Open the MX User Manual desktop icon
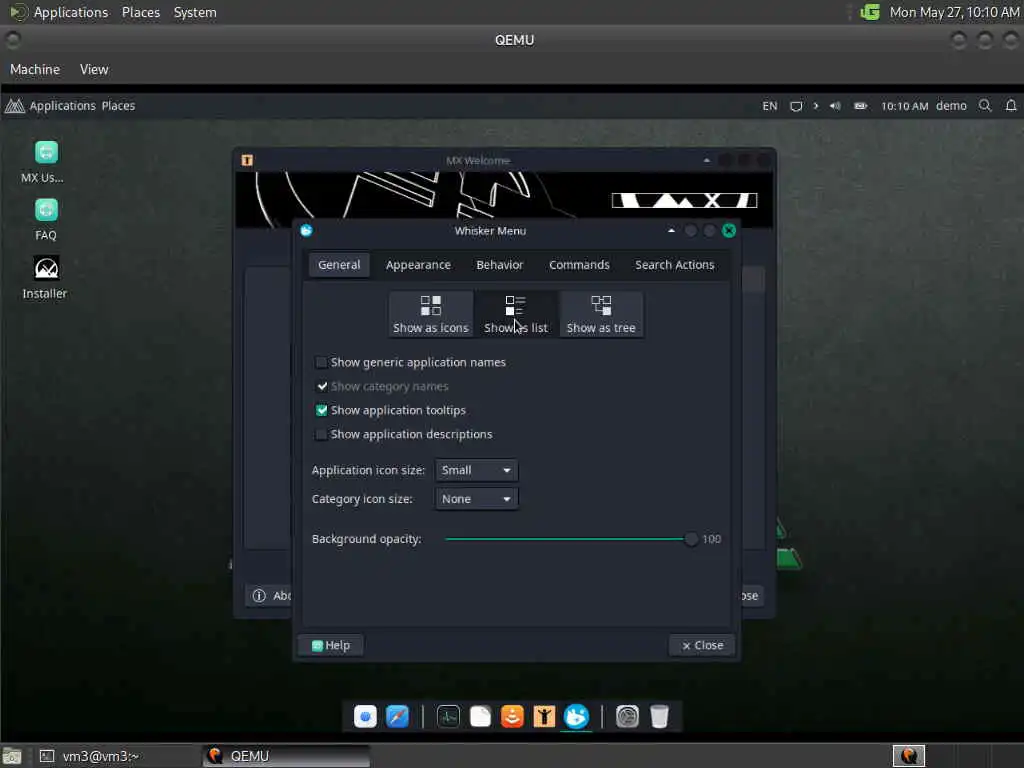 46,162
